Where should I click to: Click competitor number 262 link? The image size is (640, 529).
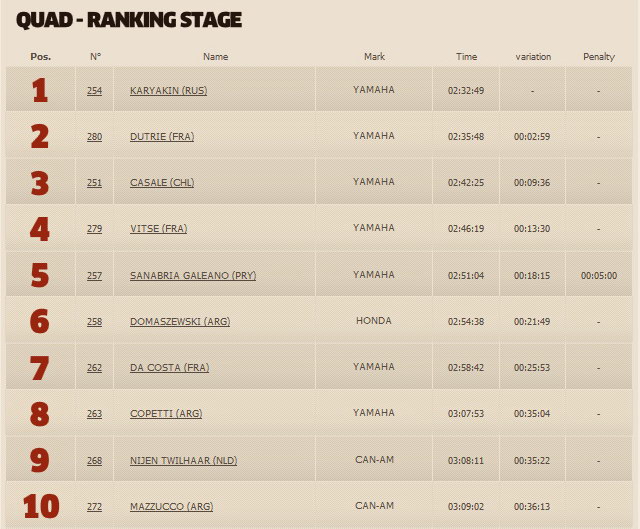click(x=94, y=368)
